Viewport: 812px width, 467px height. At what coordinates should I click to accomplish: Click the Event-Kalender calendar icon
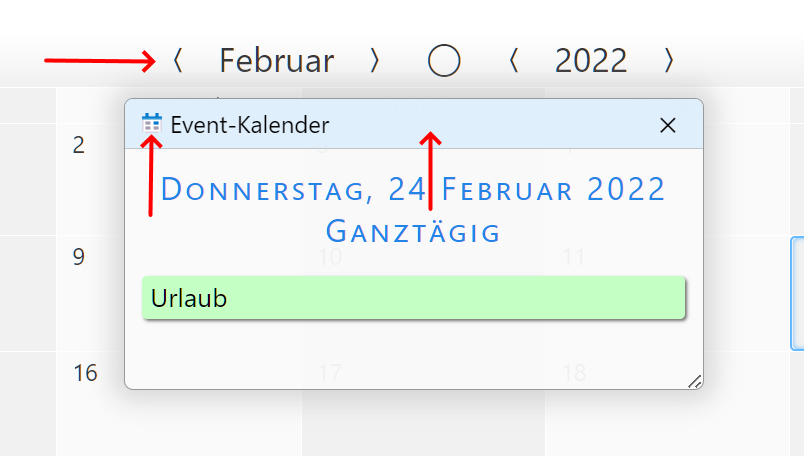pos(152,124)
